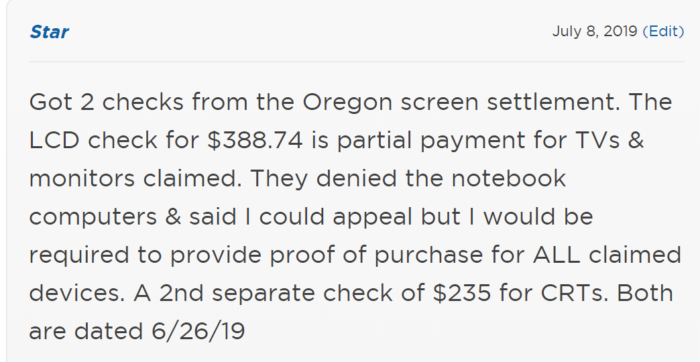
Task: Click the words Got 2 checks
Action: (x=106, y=102)
